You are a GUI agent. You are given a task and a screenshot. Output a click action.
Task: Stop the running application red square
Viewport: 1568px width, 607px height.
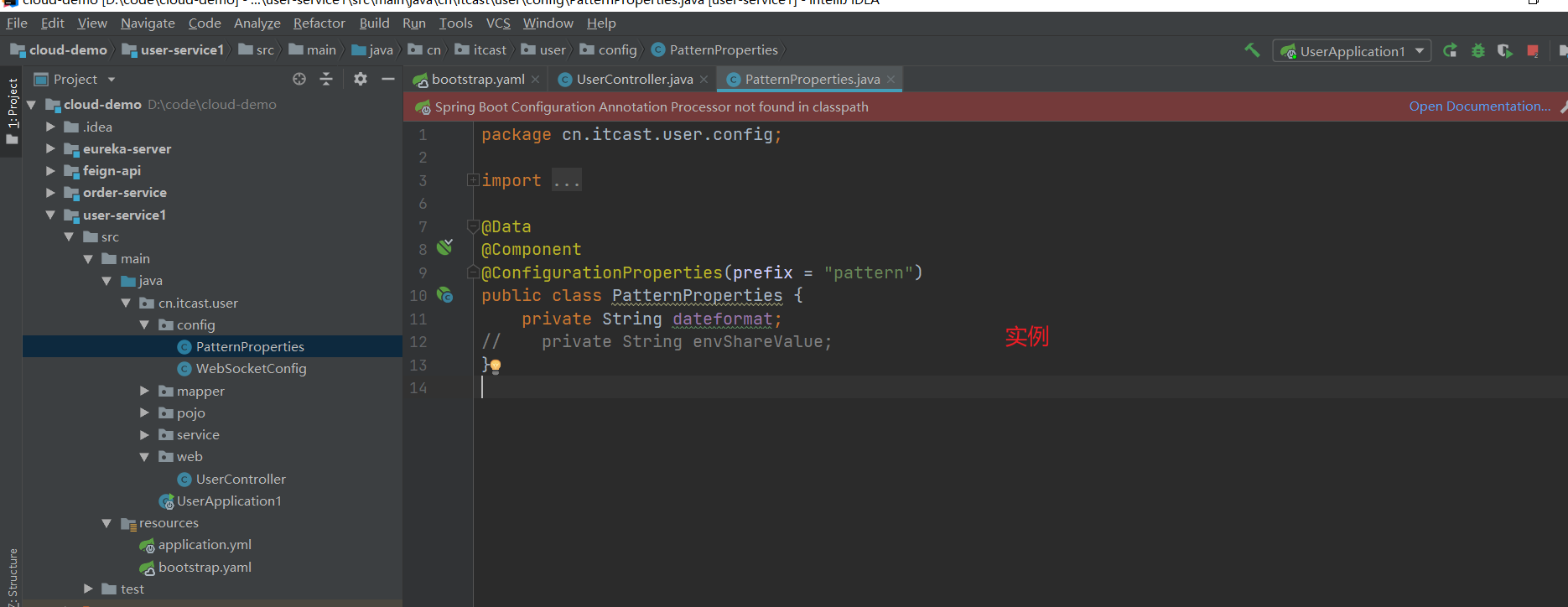[x=1533, y=51]
